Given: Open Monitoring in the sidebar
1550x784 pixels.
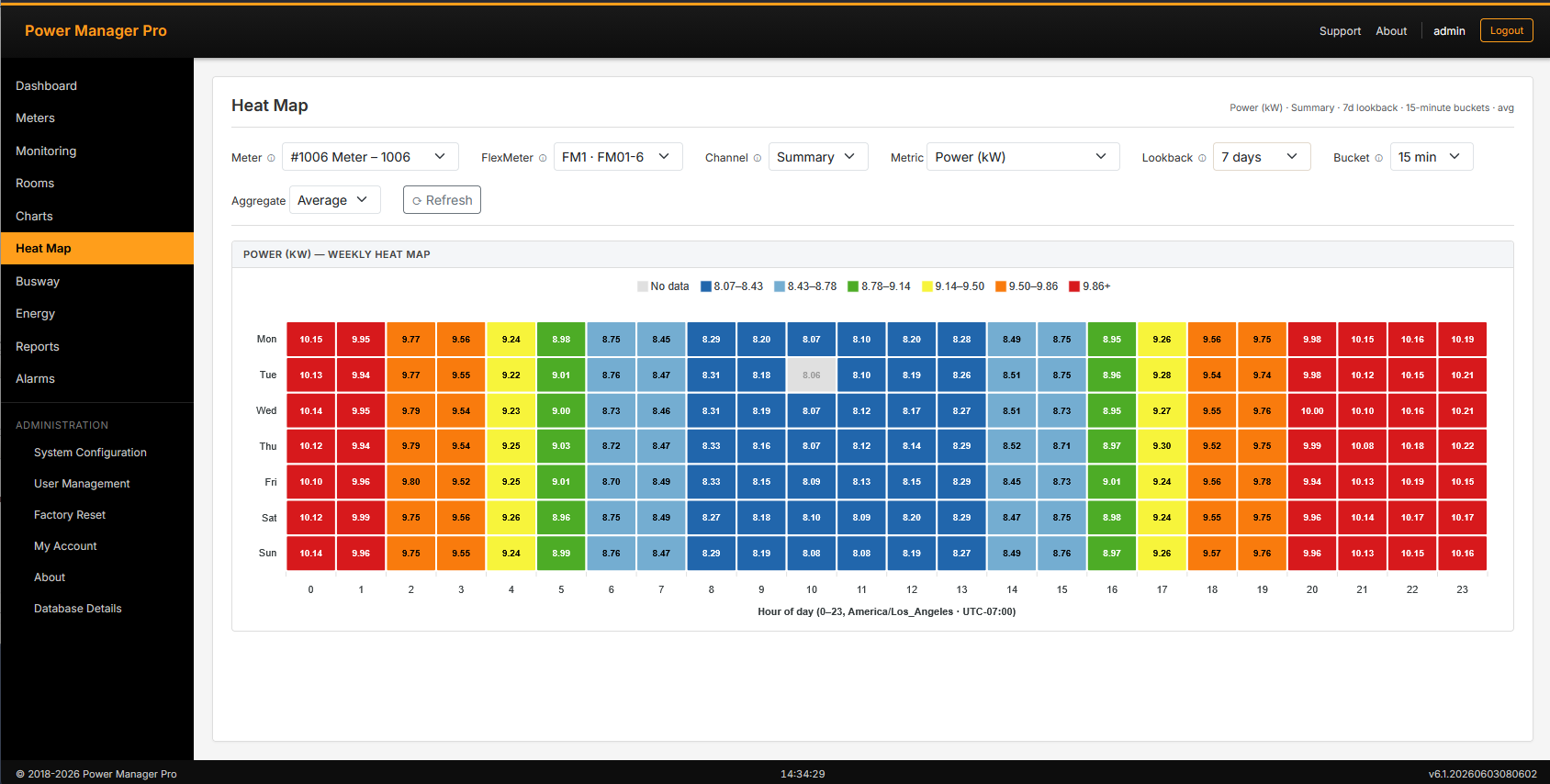Looking at the screenshot, I should point(96,151).
